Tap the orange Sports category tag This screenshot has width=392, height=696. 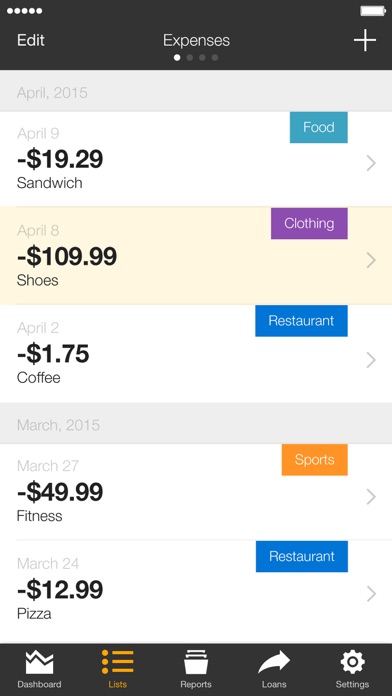coord(315,460)
